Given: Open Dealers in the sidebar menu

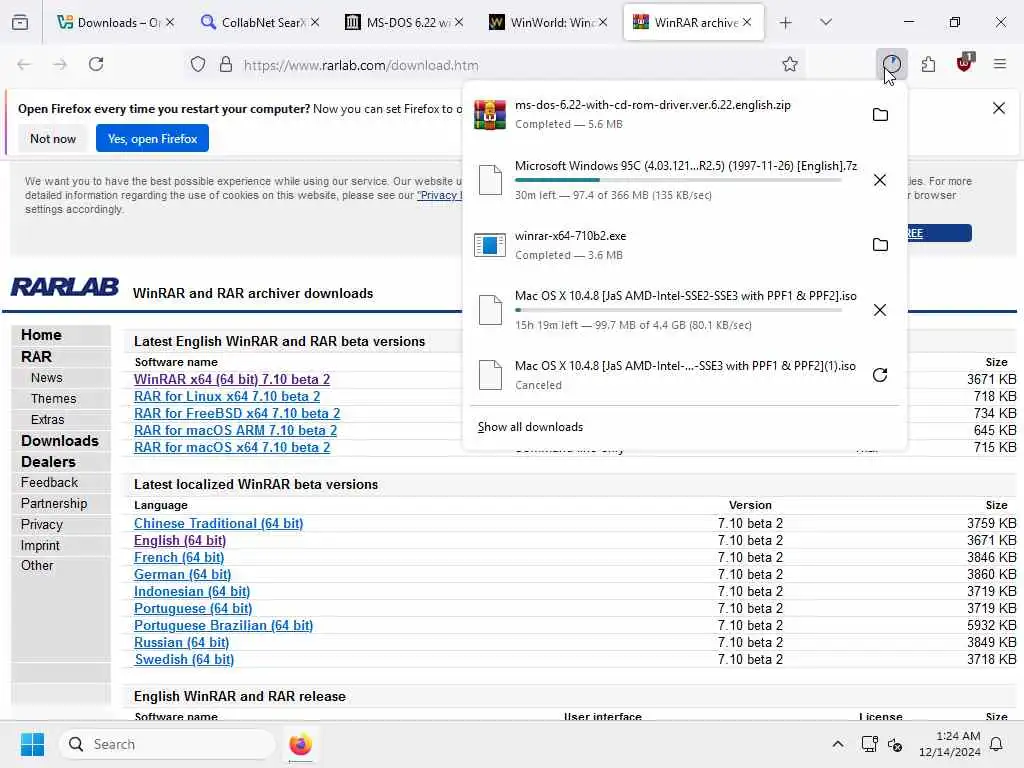Looking at the screenshot, I should (48, 462).
